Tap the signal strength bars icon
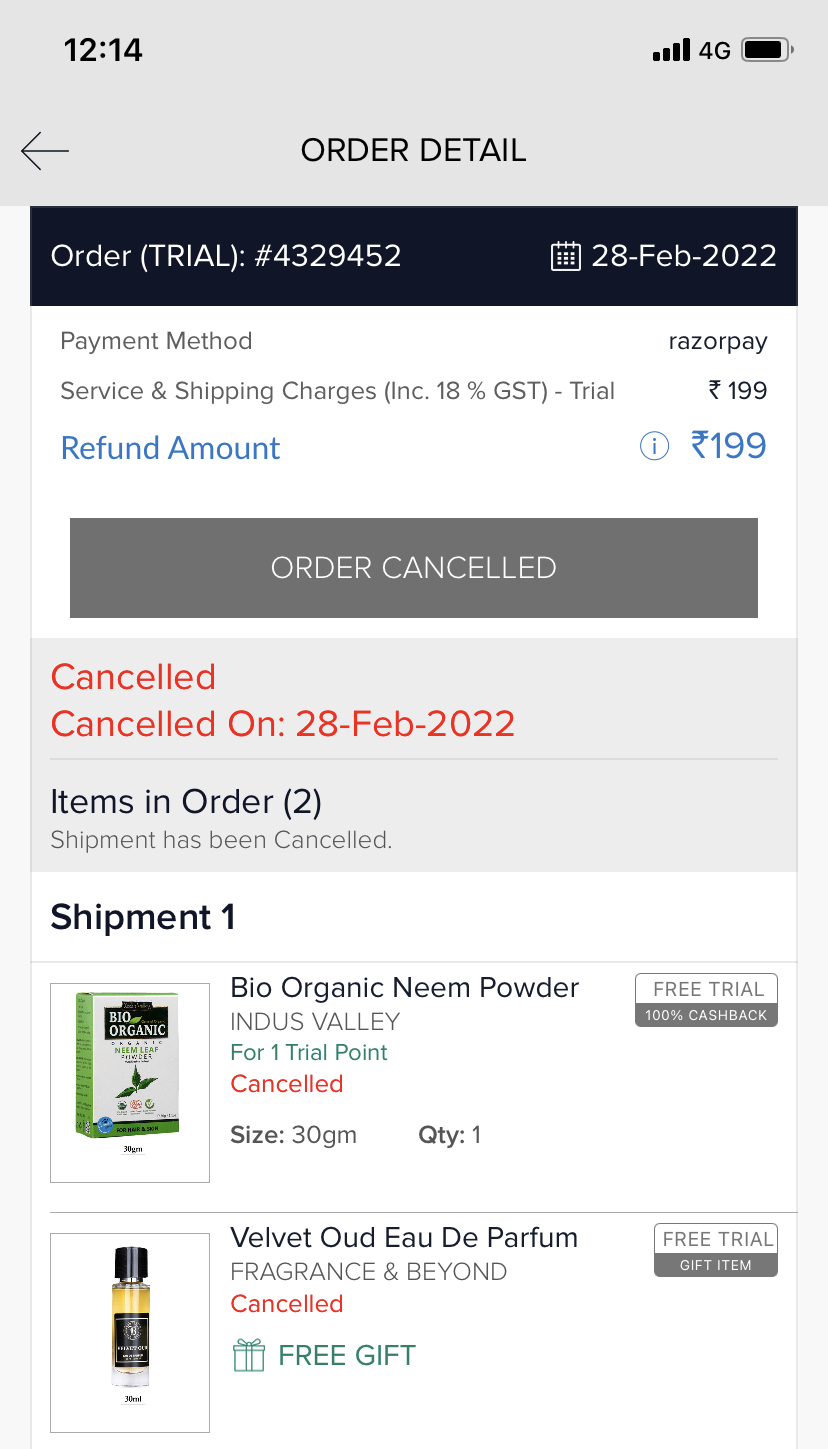 [x=671, y=50]
